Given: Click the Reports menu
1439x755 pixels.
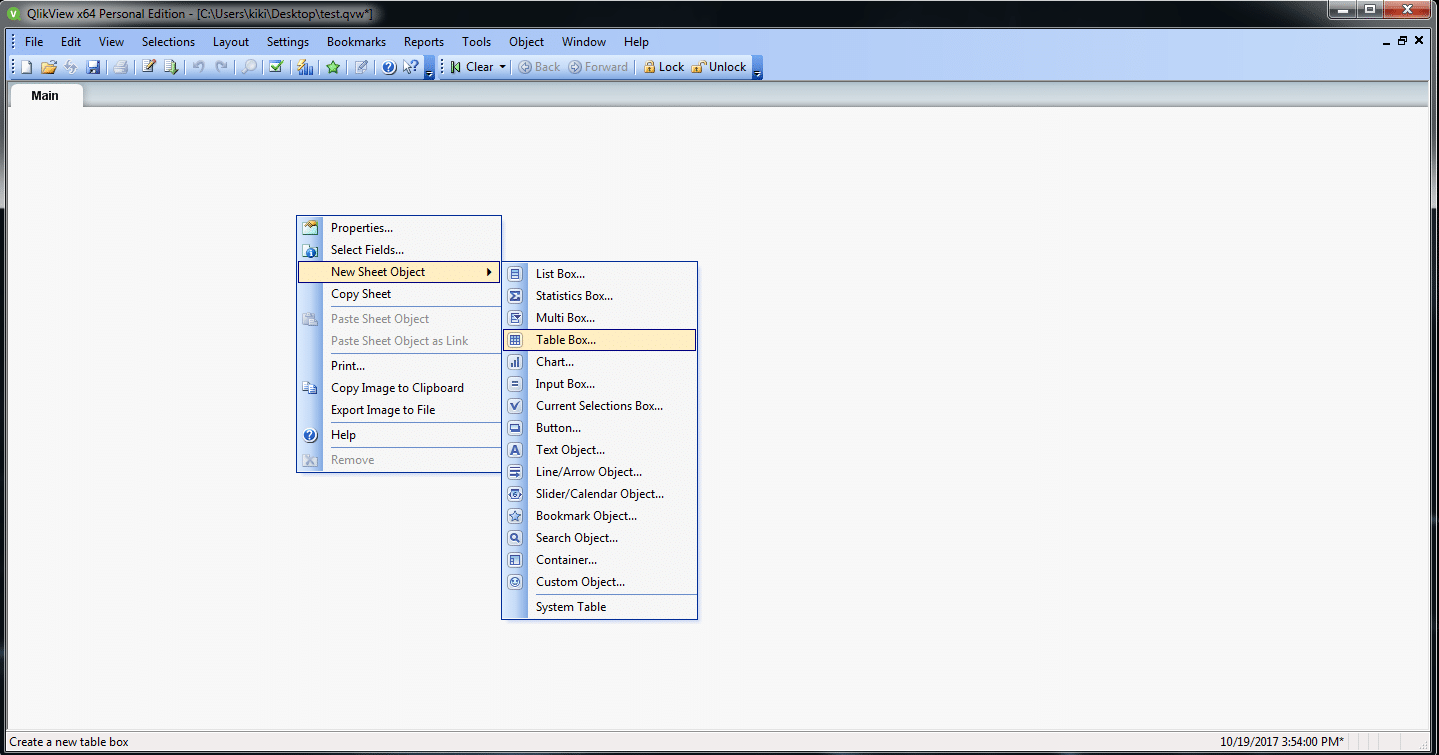Looking at the screenshot, I should point(424,42).
